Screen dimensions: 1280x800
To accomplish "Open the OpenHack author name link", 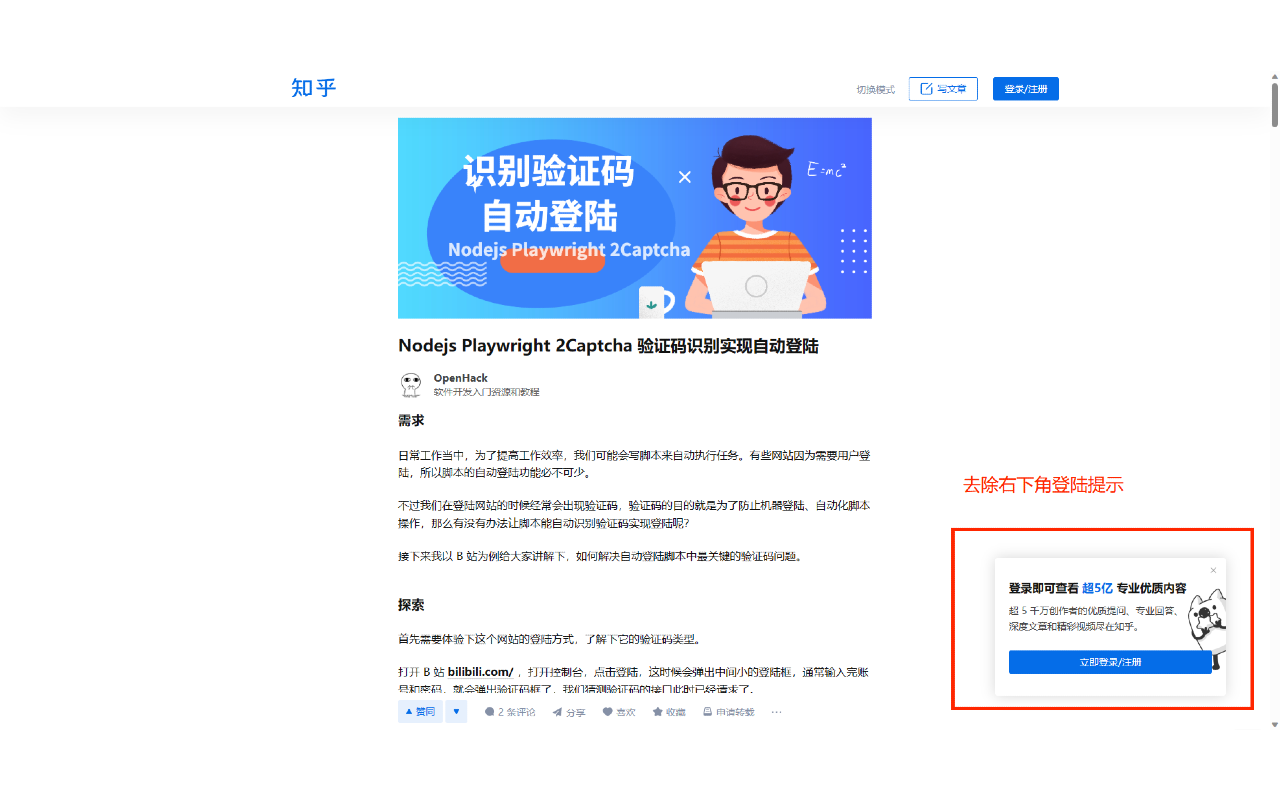I will (461, 378).
